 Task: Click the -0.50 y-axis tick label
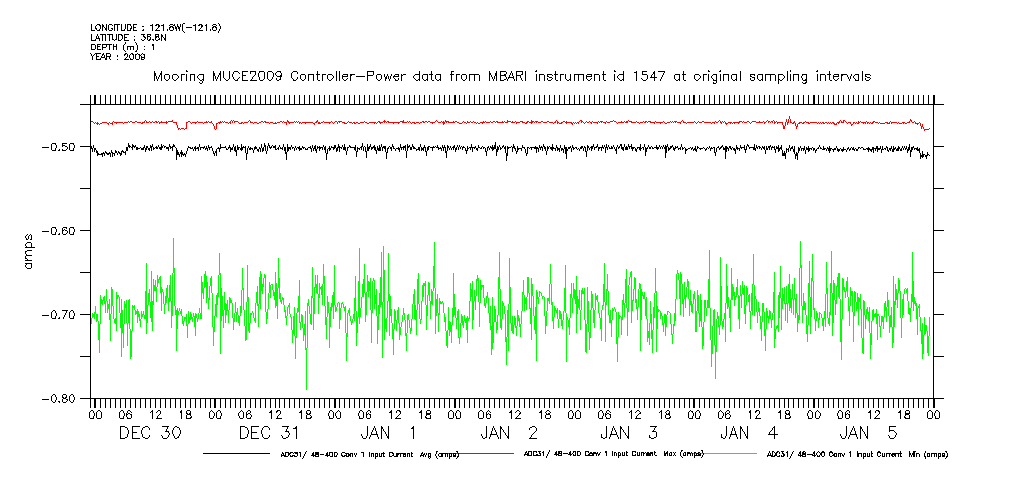63,147
